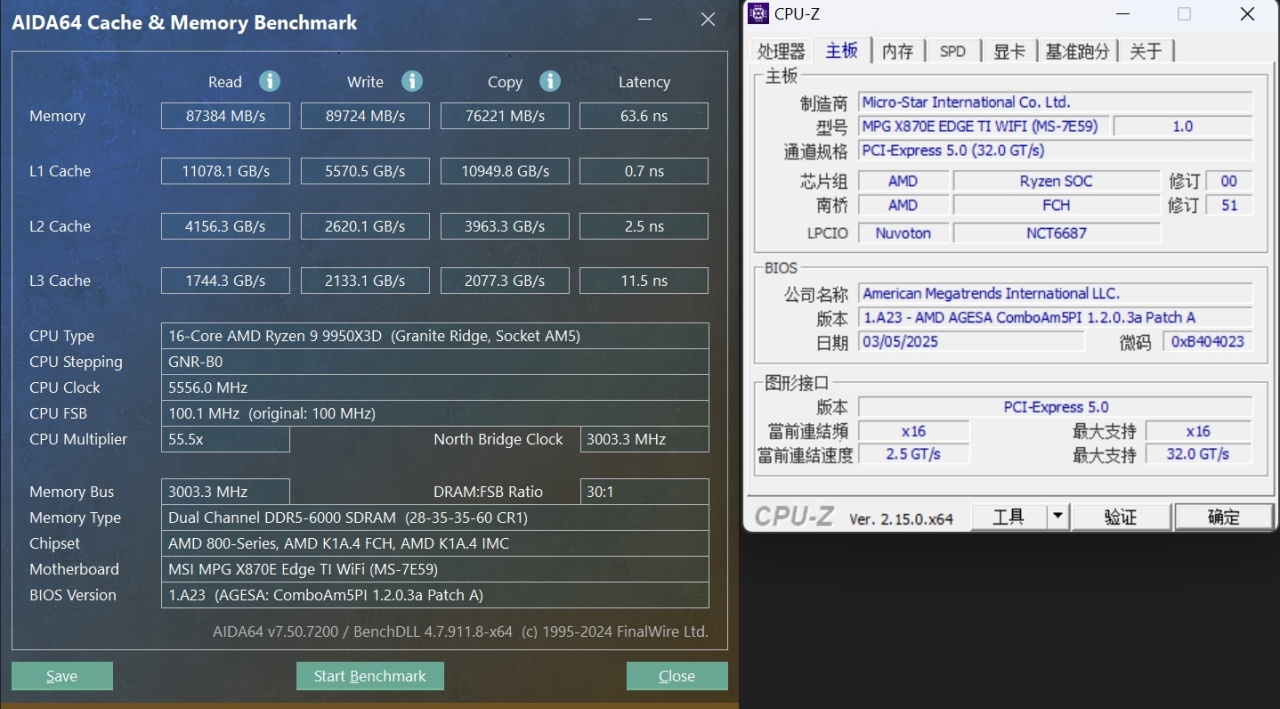The height and width of the screenshot is (709, 1280).
Task: Click CPU-Z BIOS brand American Megatrends field
Action: [x=1055, y=293]
